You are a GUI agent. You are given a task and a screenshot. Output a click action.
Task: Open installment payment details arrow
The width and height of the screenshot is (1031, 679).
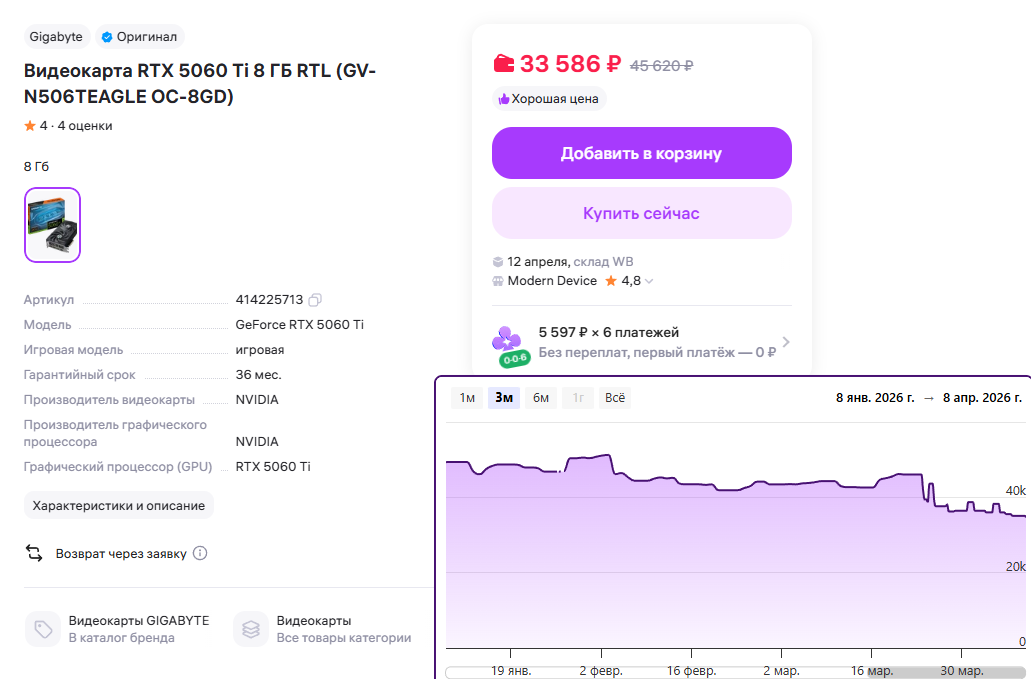[786, 342]
